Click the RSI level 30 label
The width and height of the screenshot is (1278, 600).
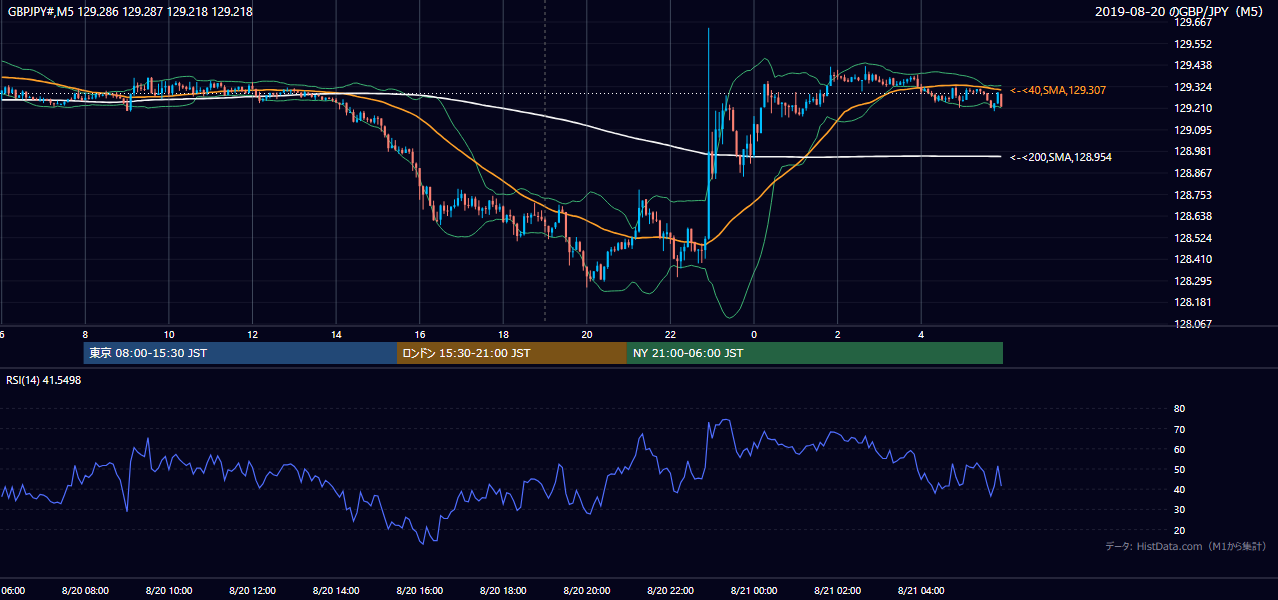[x=1179, y=510]
